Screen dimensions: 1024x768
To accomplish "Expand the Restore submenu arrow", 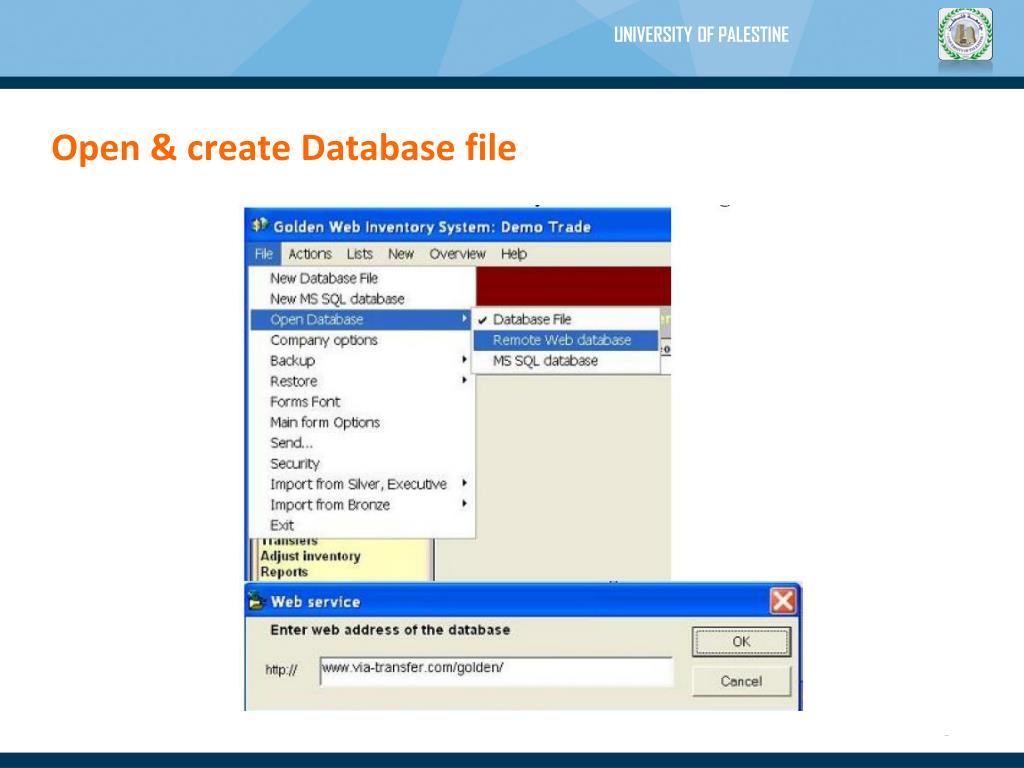I will click(464, 380).
